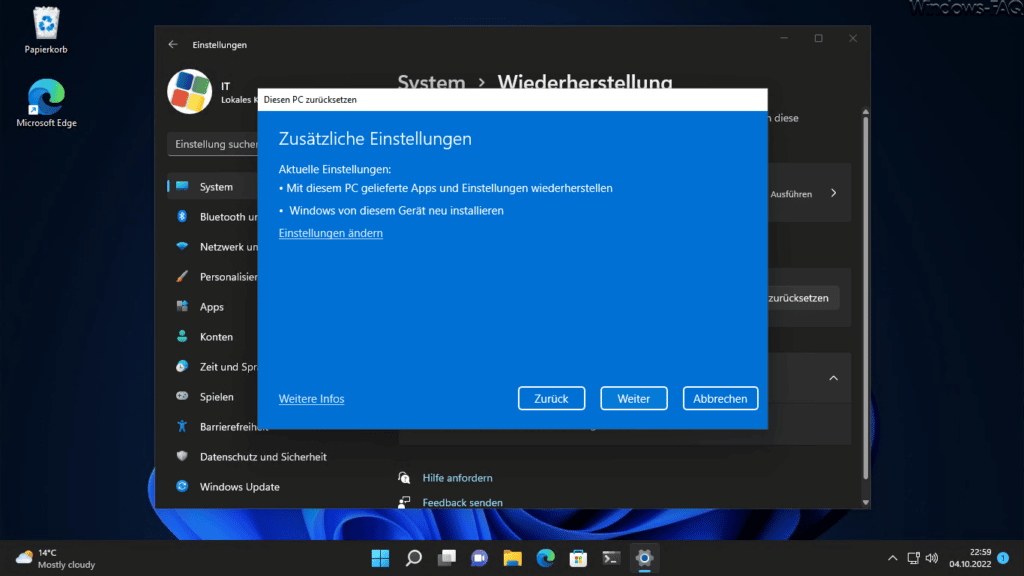Click System in the breadcrumb heading
Image resolution: width=1024 pixels, height=576 pixels.
(x=431, y=81)
